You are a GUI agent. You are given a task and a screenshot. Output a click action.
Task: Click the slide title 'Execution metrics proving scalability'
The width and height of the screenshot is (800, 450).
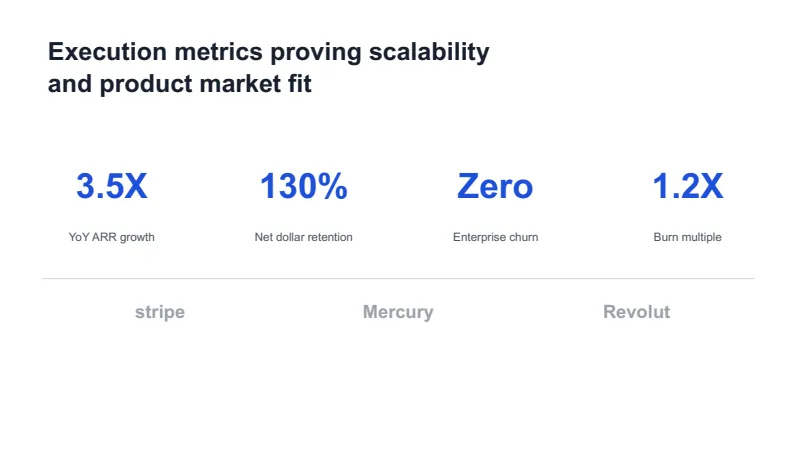[x=268, y=52]
